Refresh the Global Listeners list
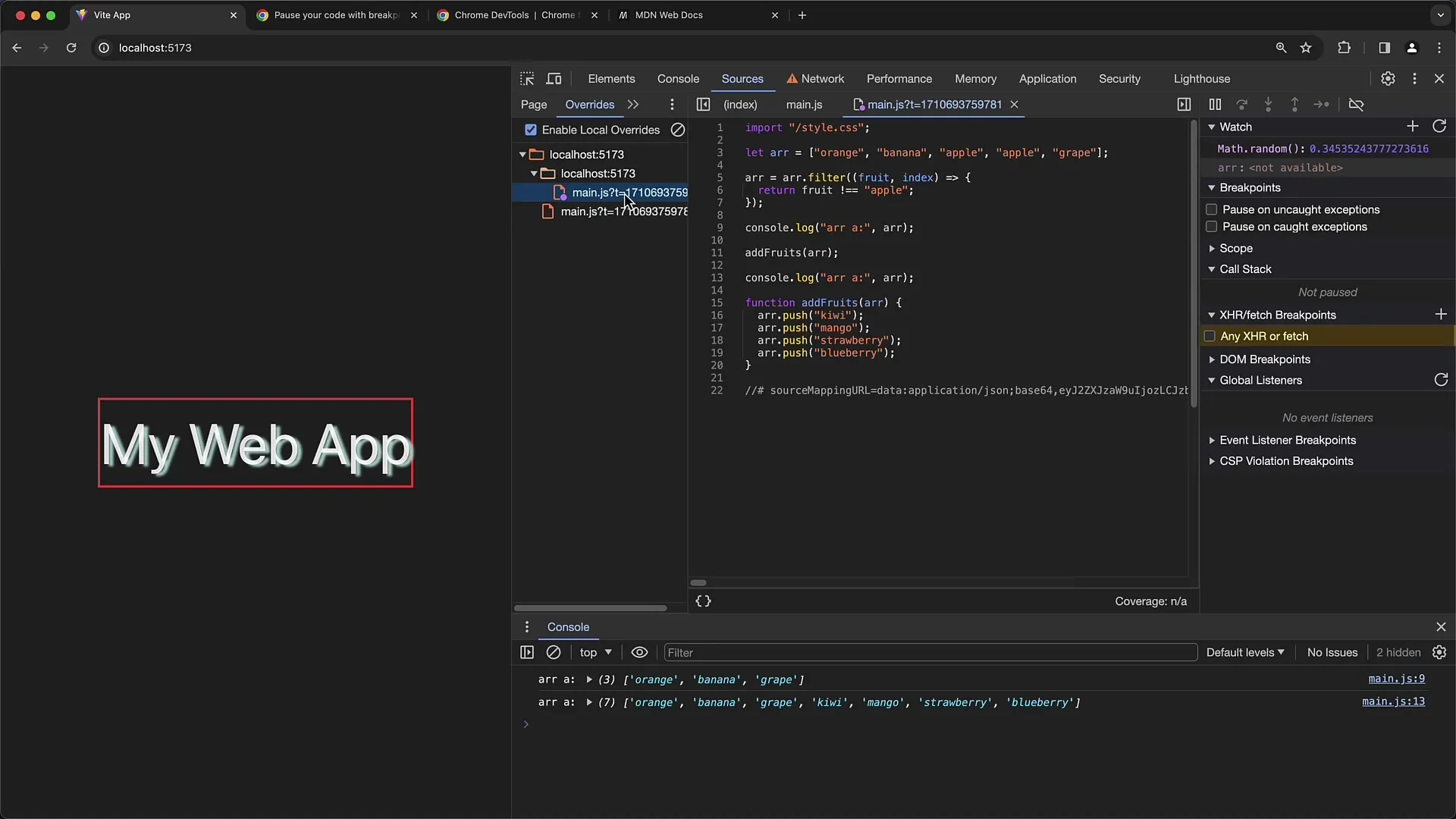 (1441, 380)
